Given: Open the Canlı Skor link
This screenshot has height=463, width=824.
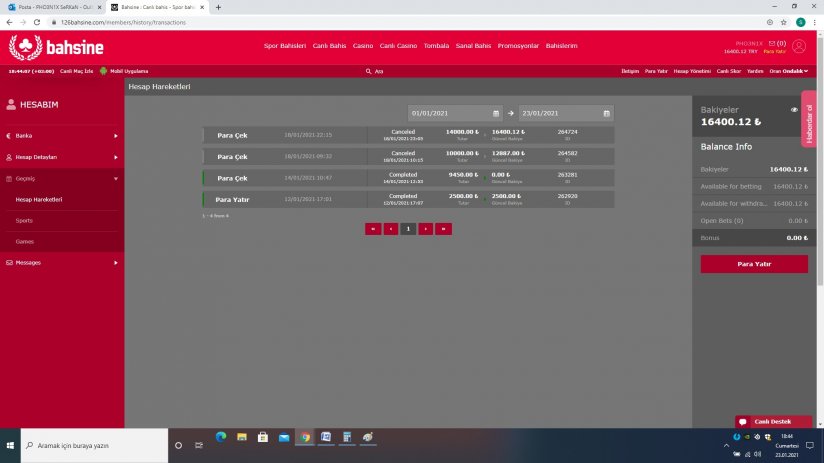Looking at the screenshot, I should tap(729, 71).
